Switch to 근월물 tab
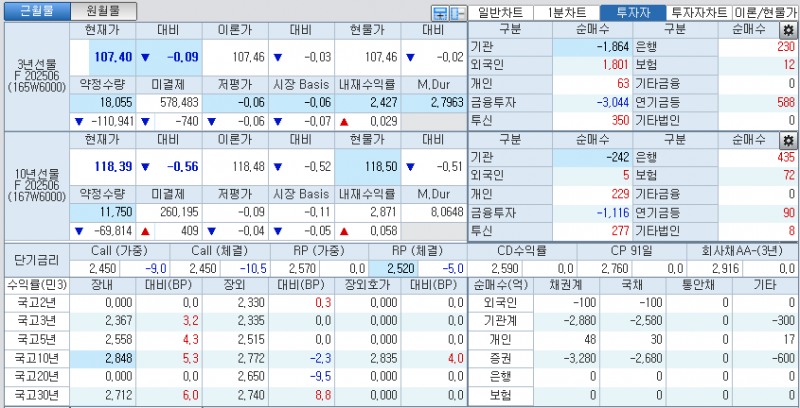Image resolution: width=800 pixels, height=408 pixels. (x=37, y=11)
